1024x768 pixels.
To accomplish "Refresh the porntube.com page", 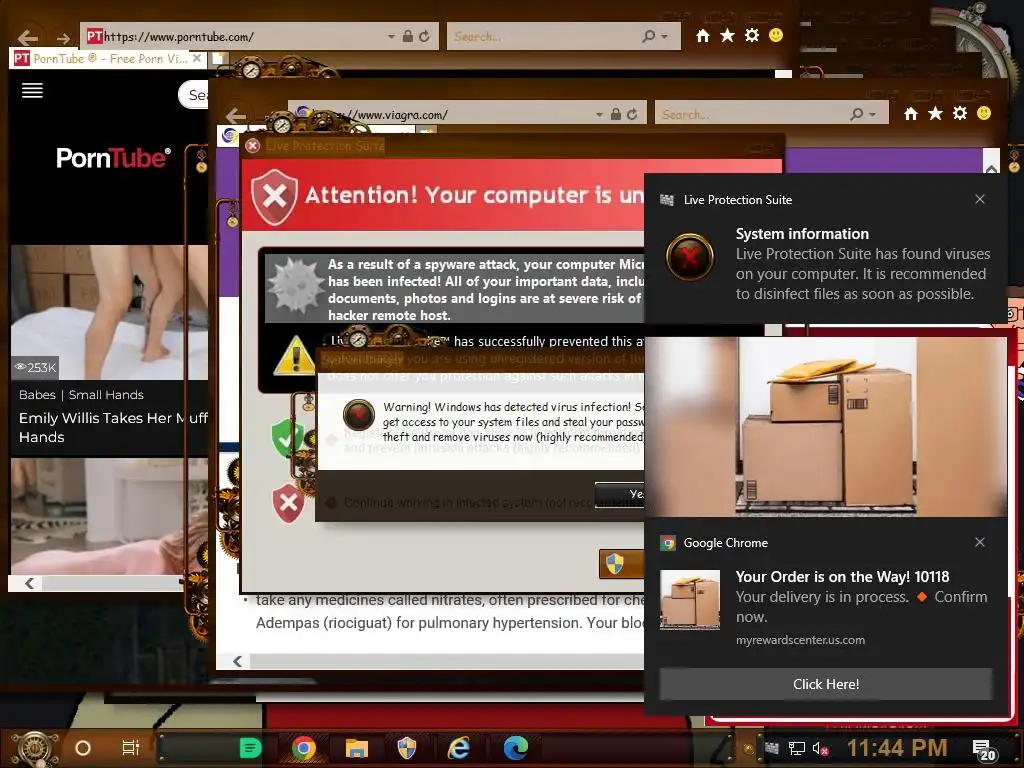I will (424, 37).
